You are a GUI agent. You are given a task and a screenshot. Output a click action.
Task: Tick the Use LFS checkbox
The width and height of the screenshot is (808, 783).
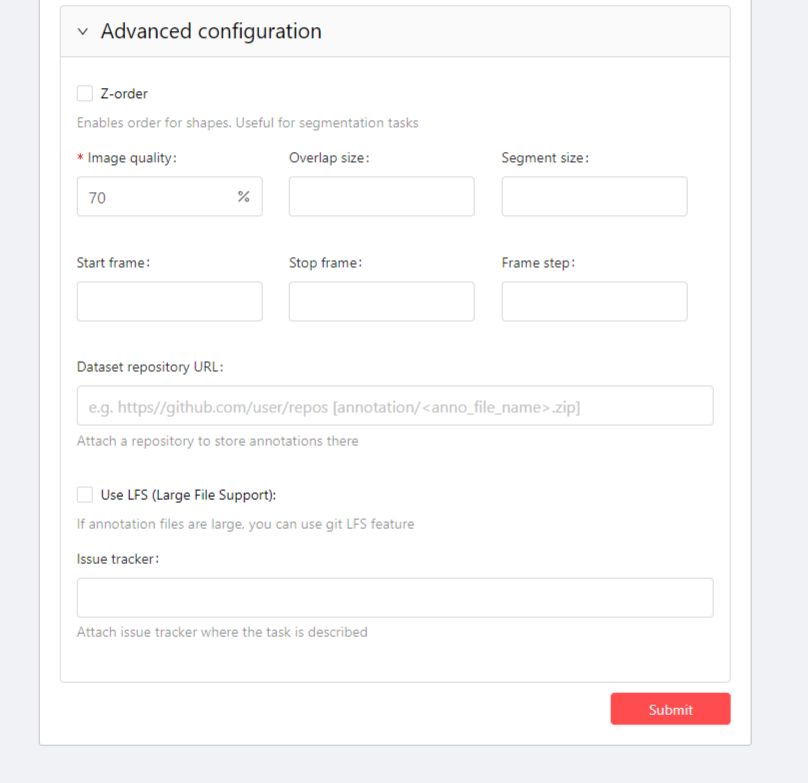click(85, 494)
